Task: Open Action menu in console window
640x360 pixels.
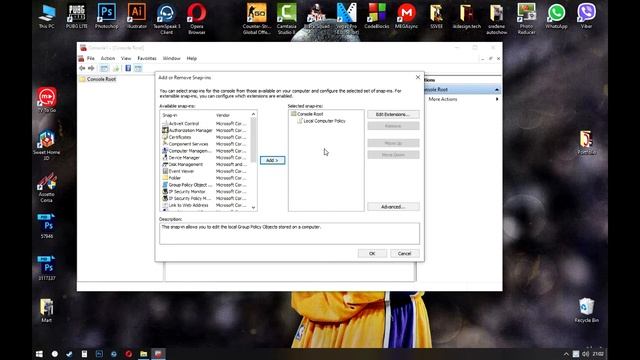Action: click(x=108, y=58)
